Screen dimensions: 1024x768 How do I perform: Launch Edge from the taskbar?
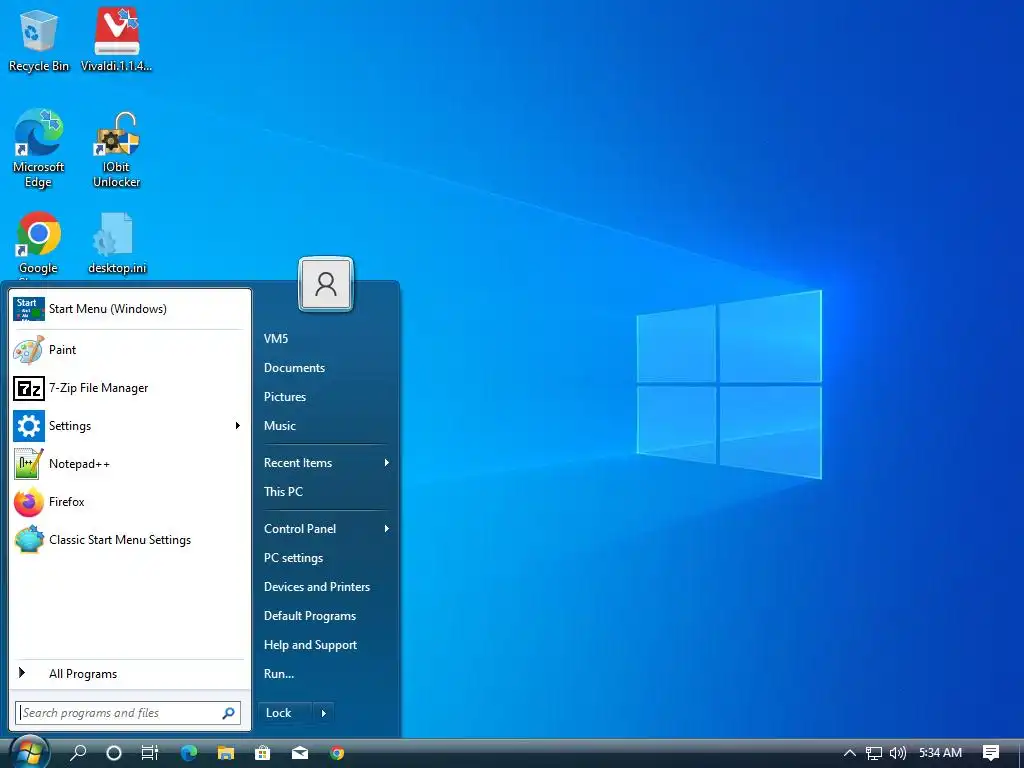tap(189, 753)
